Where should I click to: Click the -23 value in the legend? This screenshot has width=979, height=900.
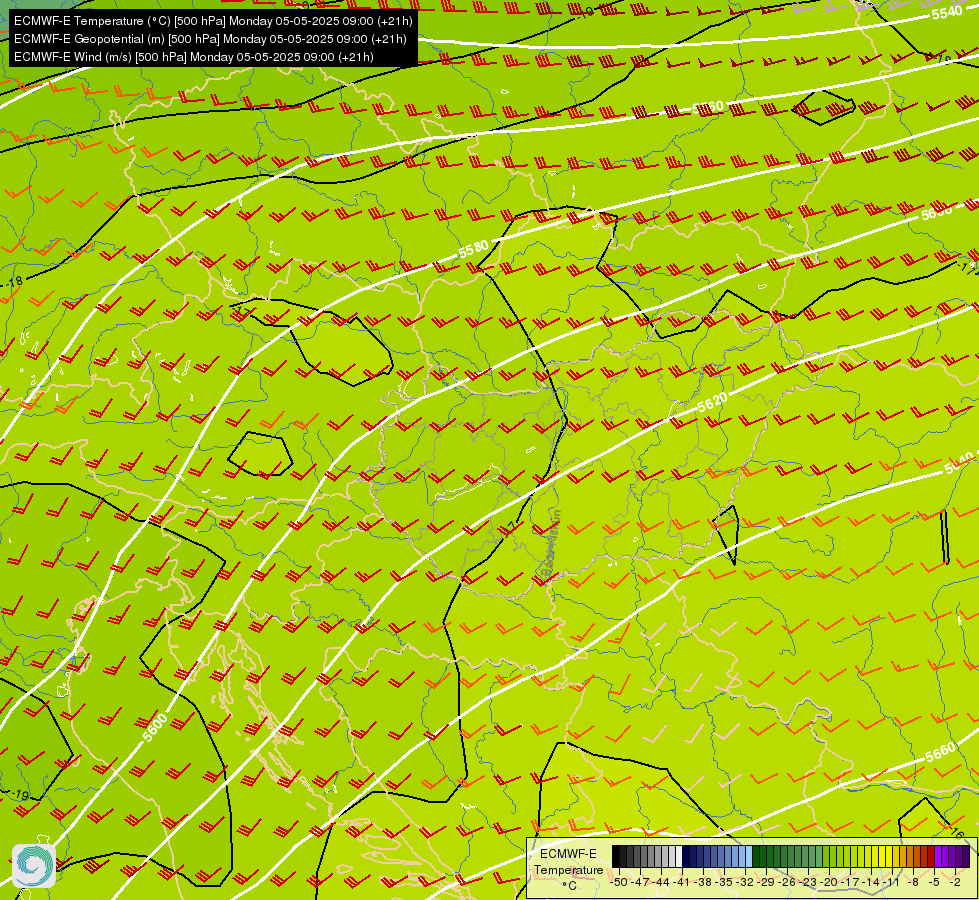pos(808,882)
